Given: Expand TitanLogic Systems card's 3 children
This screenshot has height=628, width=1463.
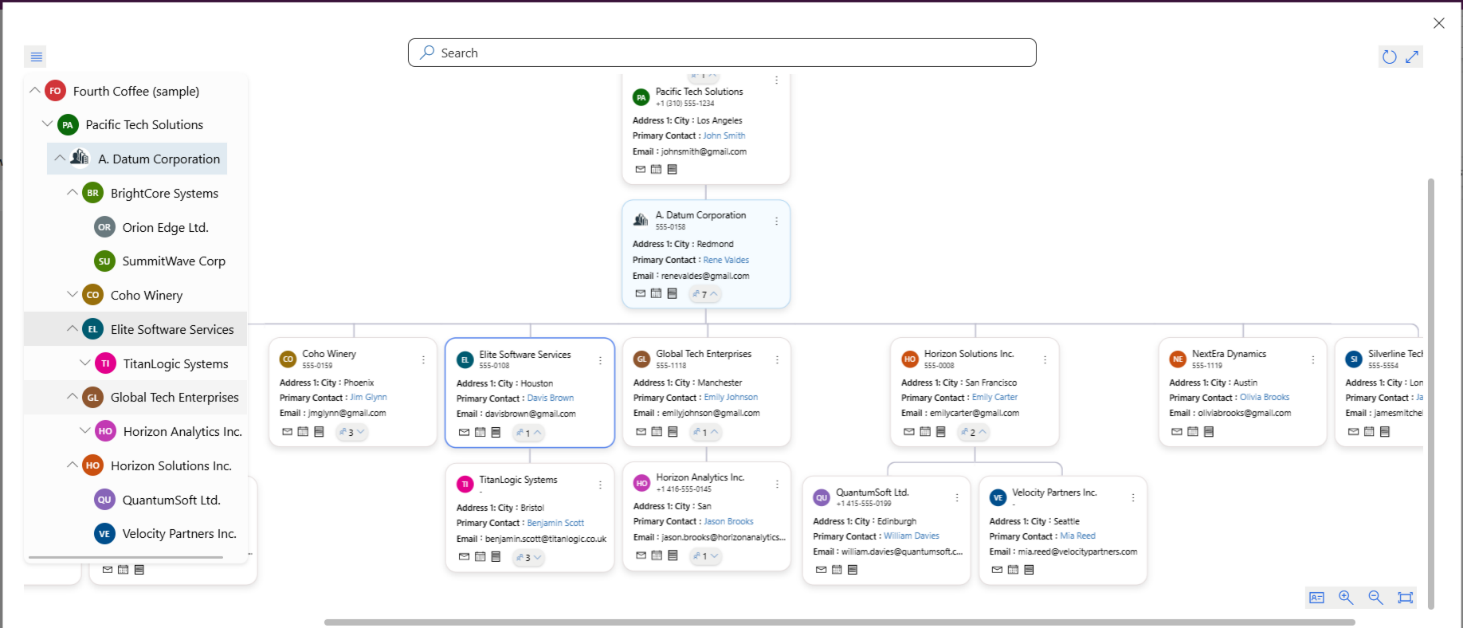Looking at the screenshot, I should [529, 557].
